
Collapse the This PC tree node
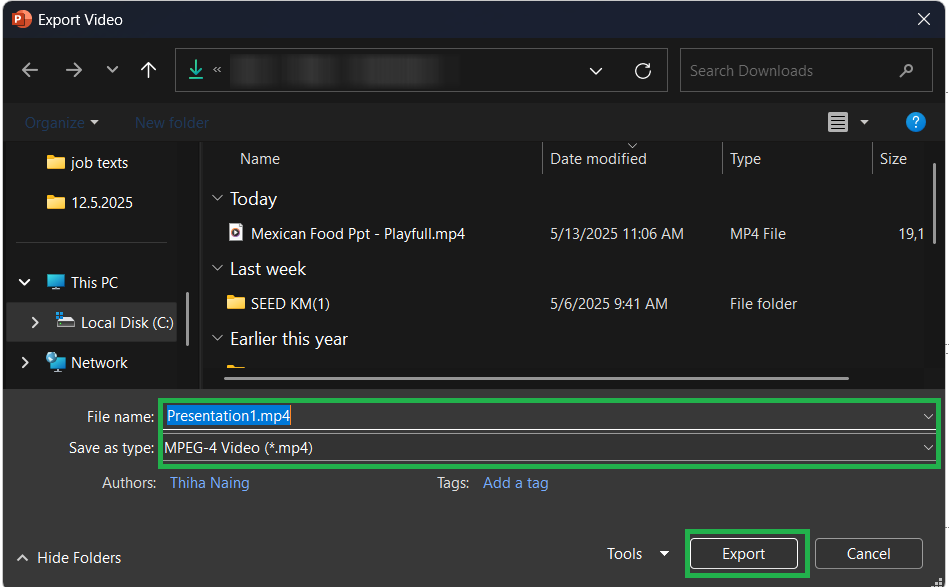25,282
